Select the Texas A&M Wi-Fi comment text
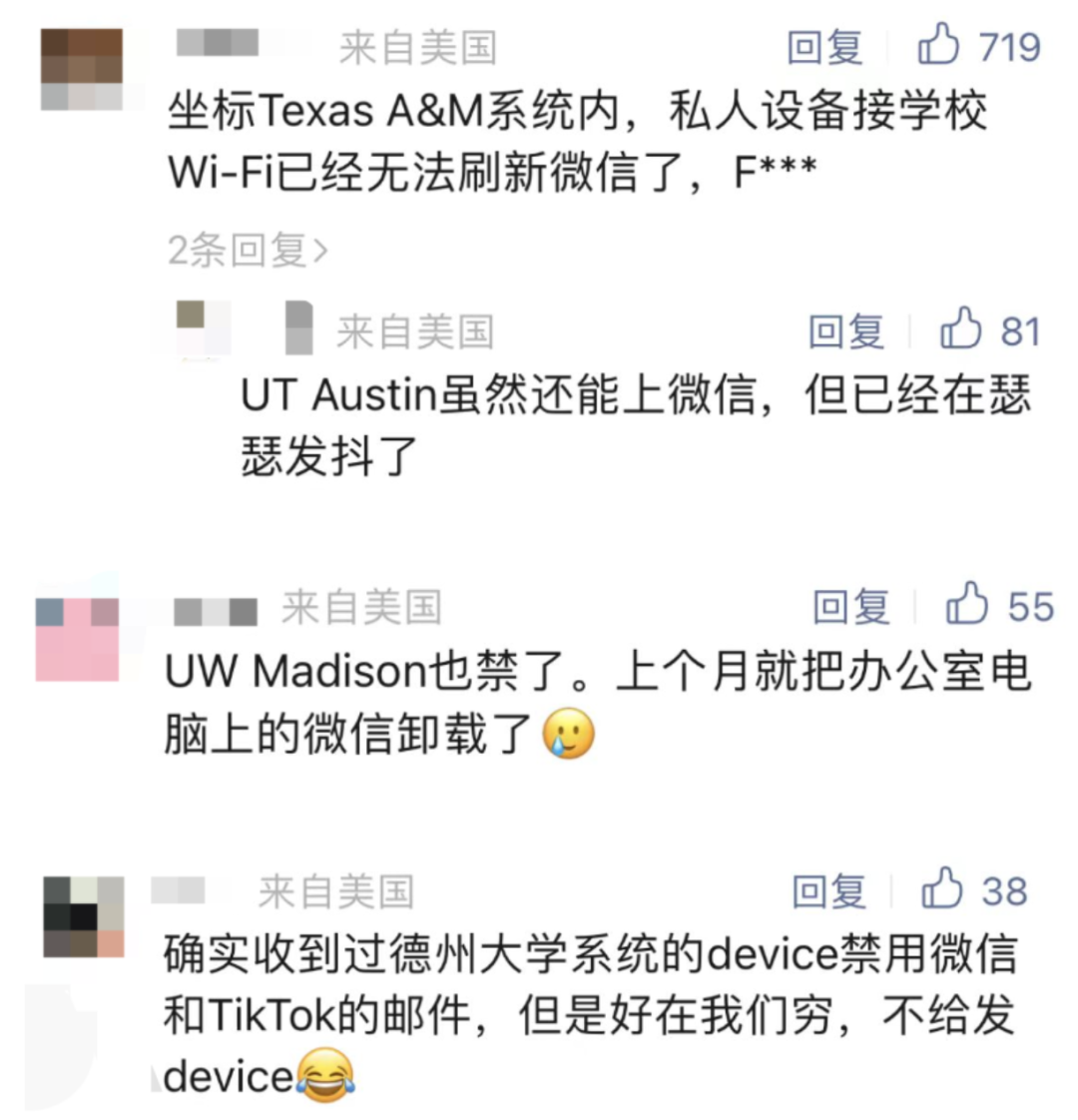 pyautogui.click(x=577, y=142)
